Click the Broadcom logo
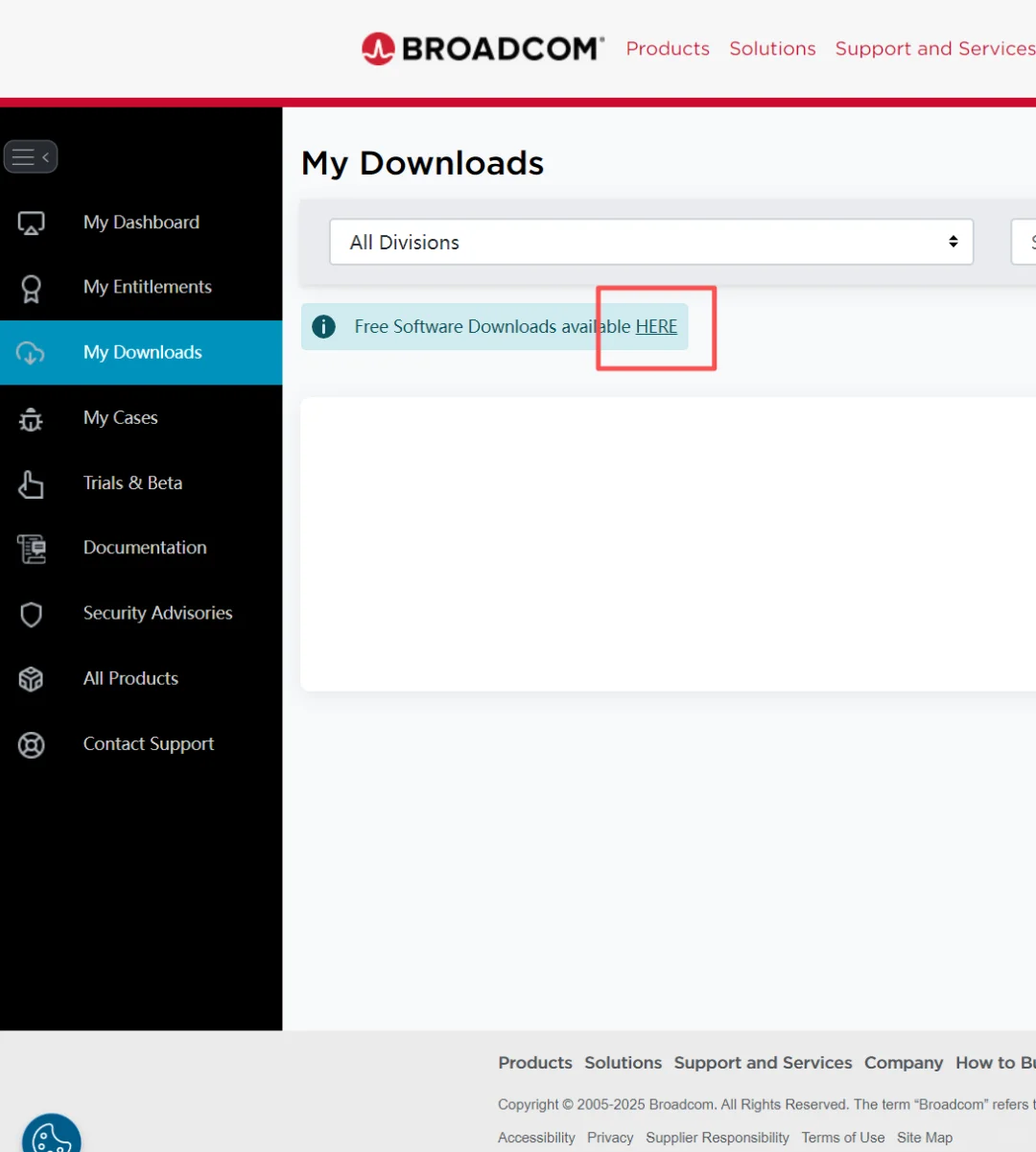 (483, 48)
